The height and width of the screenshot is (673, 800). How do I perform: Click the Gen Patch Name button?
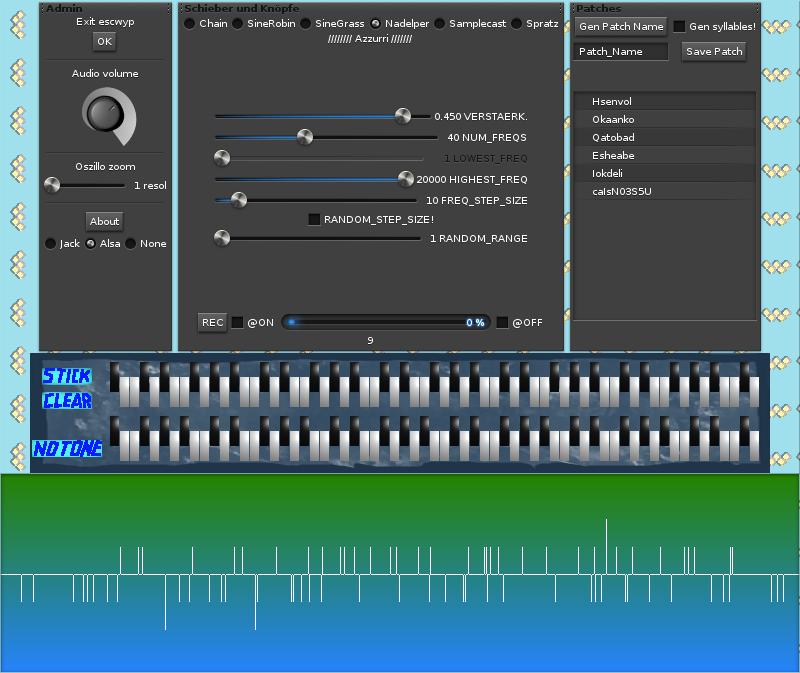tap(620, 27)
